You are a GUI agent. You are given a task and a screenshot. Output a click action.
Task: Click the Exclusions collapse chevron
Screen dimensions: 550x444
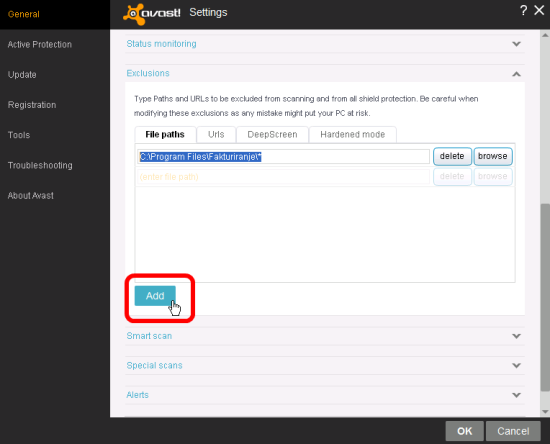[x=516, y=74]
